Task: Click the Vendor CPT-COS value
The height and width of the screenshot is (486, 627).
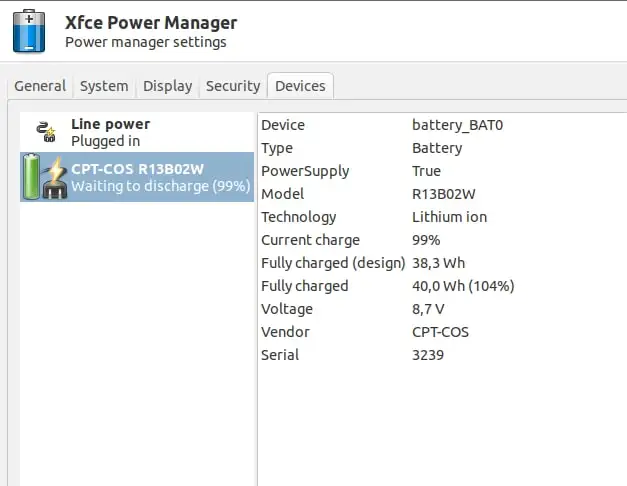Action: click(440, 332)
